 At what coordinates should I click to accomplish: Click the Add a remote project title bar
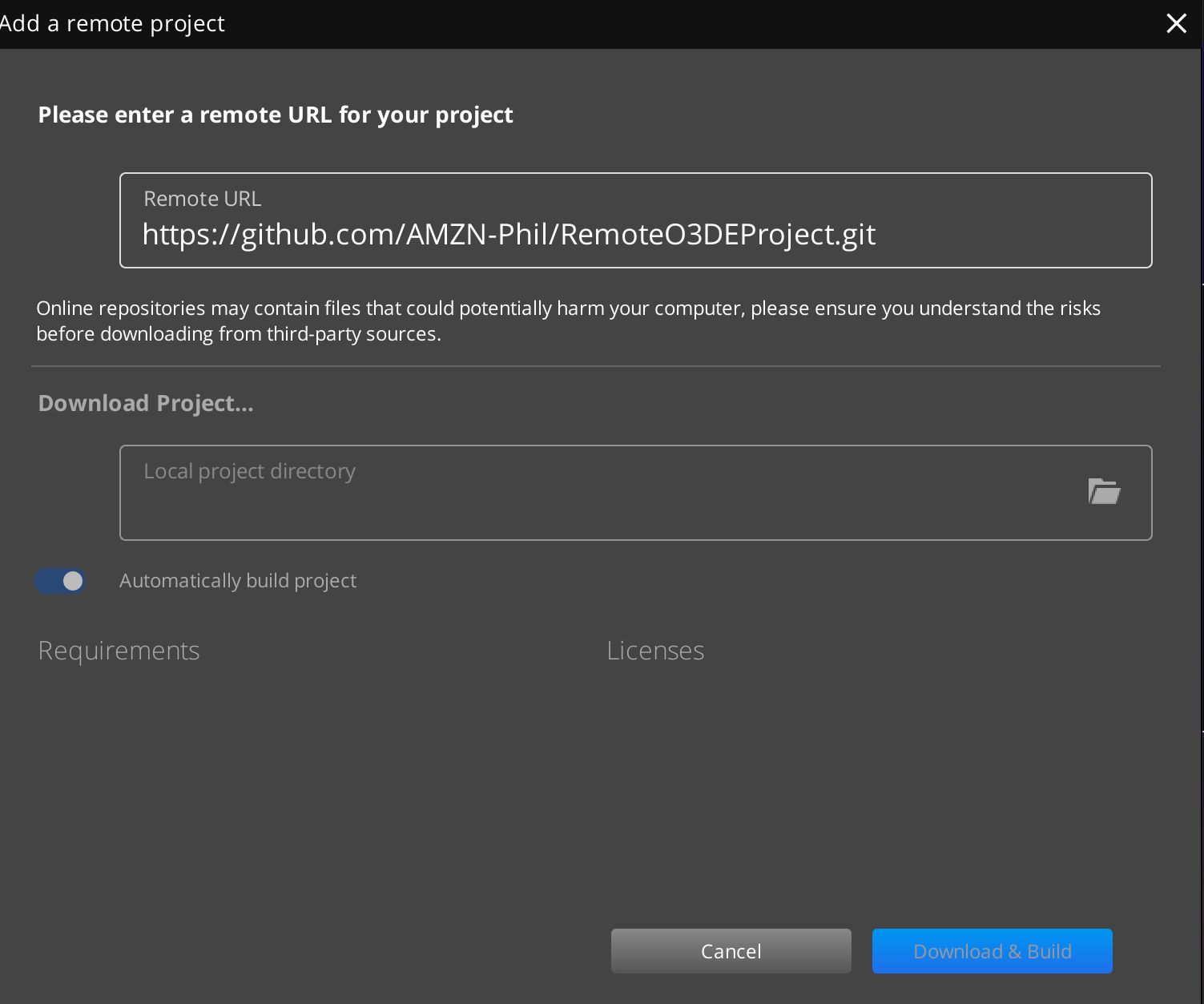[112, 23]
